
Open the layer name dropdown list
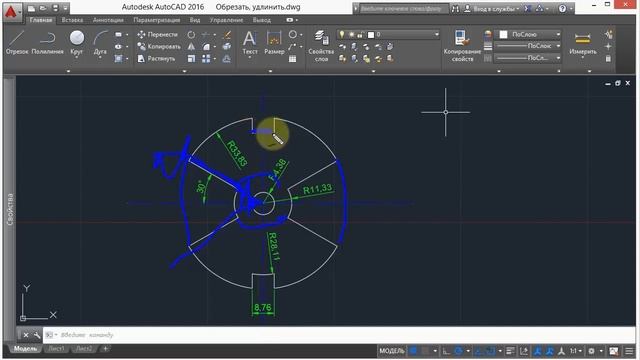[437, 35]
